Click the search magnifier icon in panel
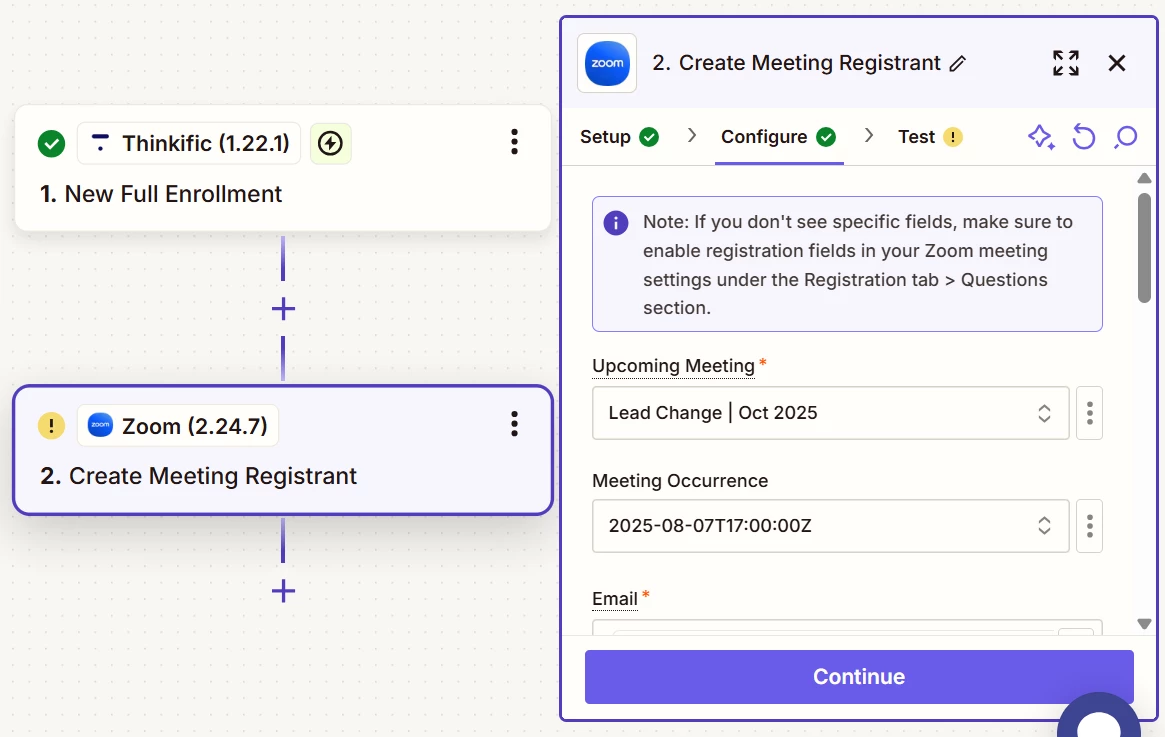 pyautogui.click(x=1126, y=137)
